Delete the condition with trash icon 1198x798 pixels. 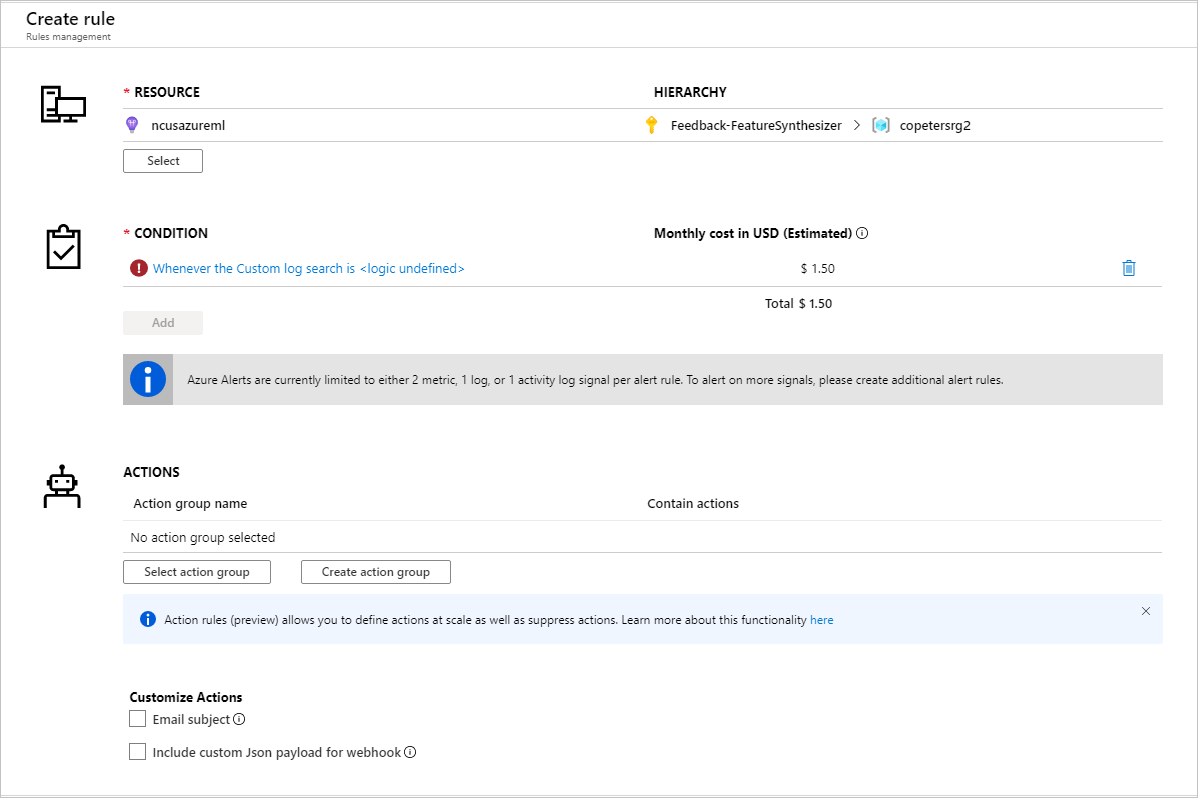[x=1129, y=268]
